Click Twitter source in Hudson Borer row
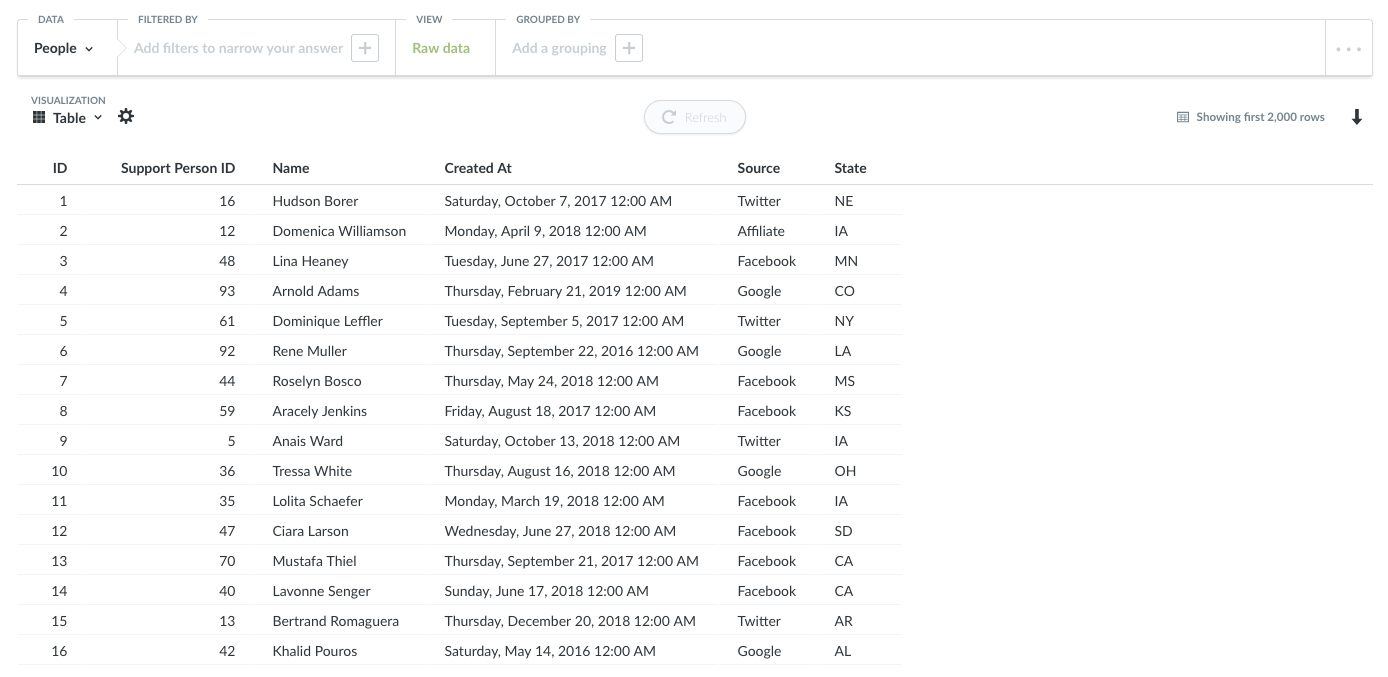The image size is (1388, 677). [759, 201]
